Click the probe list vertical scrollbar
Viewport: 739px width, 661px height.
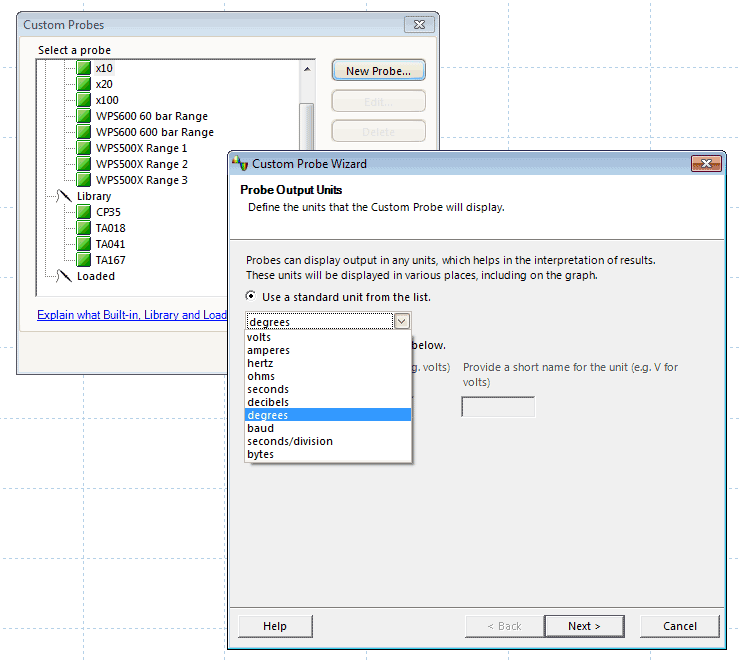pyautogui.click(x=307, y=120)
